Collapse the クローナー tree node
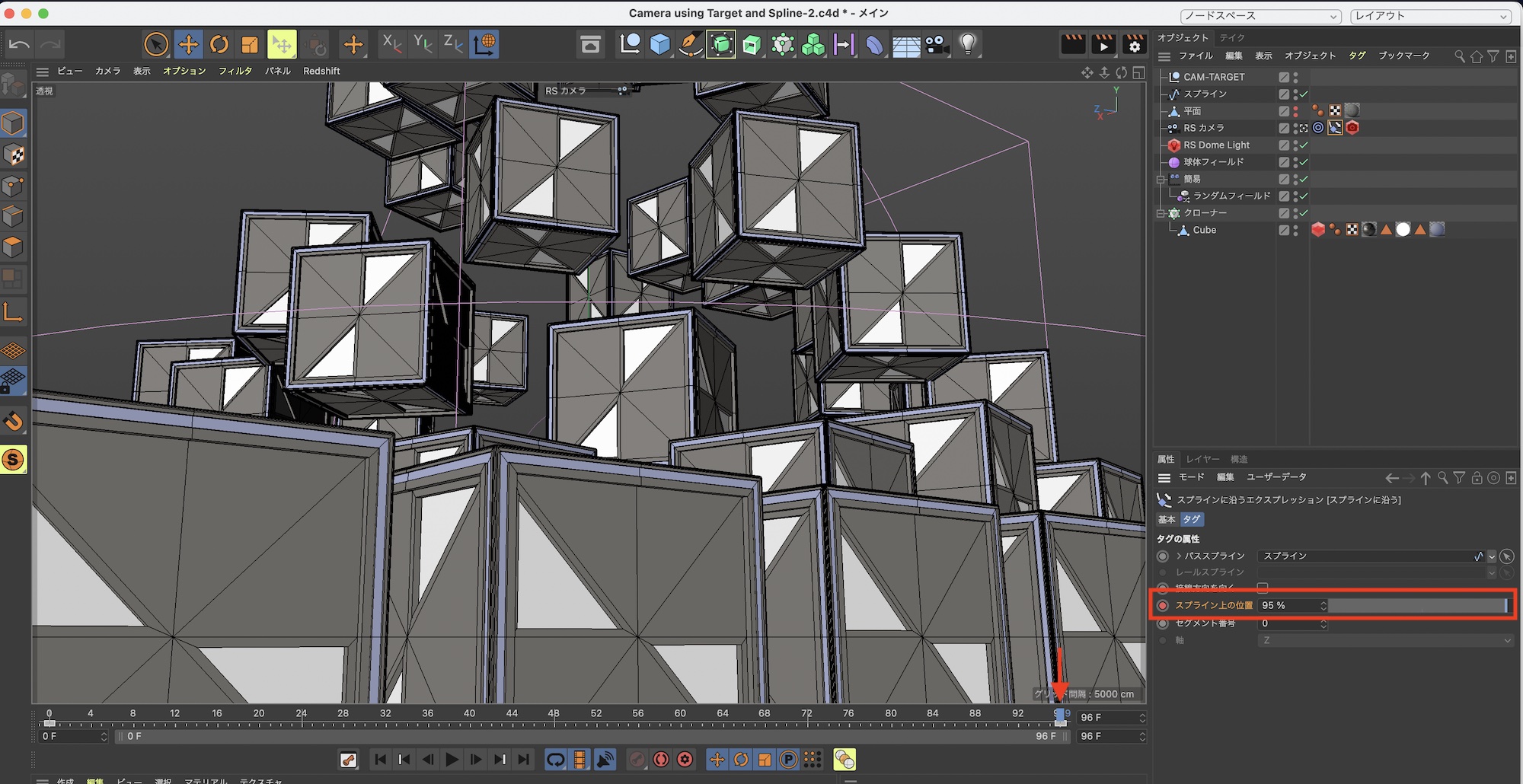The height and width of the screenshot is (784, 1523). tap(1161, 214)
